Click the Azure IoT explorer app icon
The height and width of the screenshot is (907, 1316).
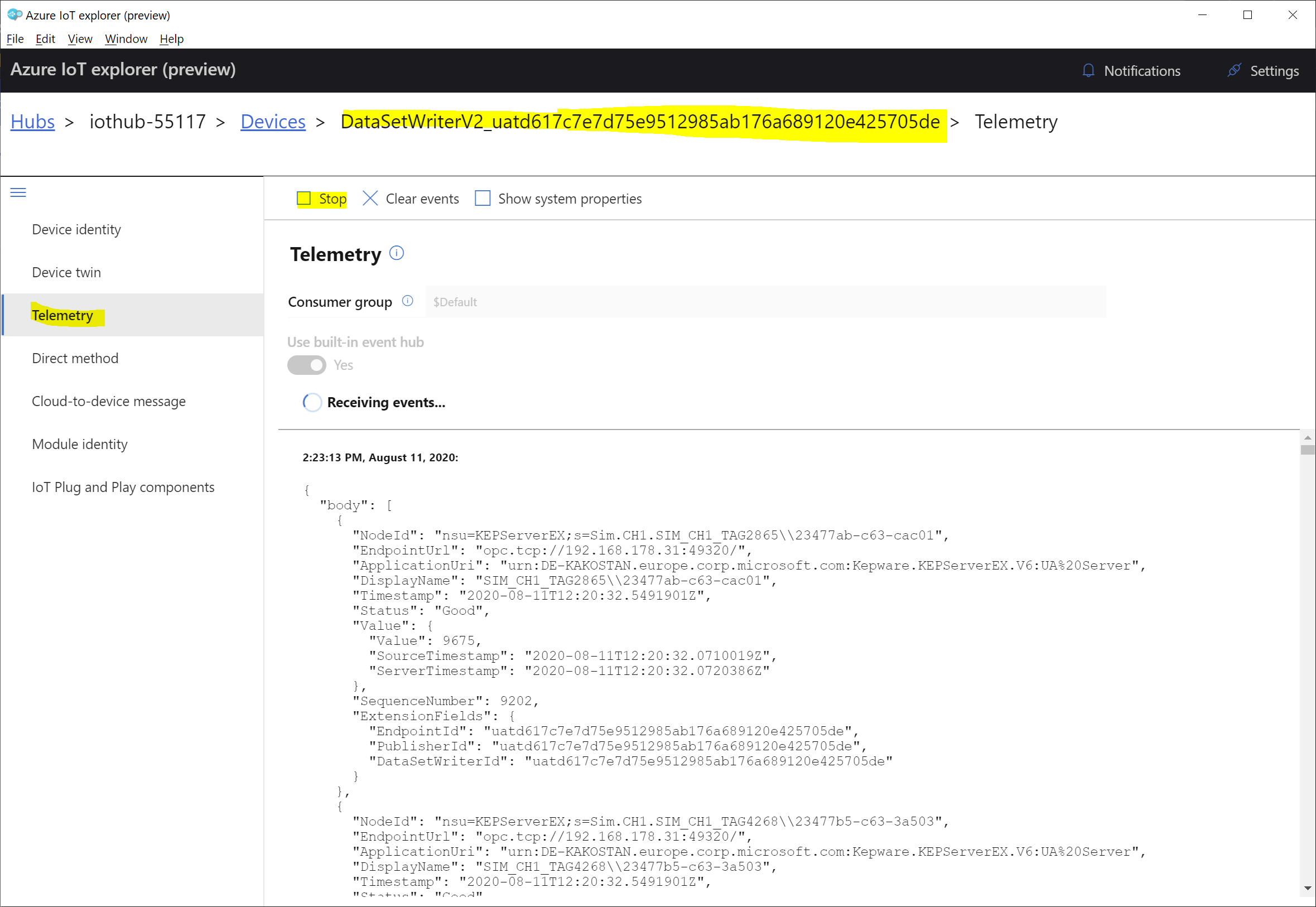pos(15,15)
